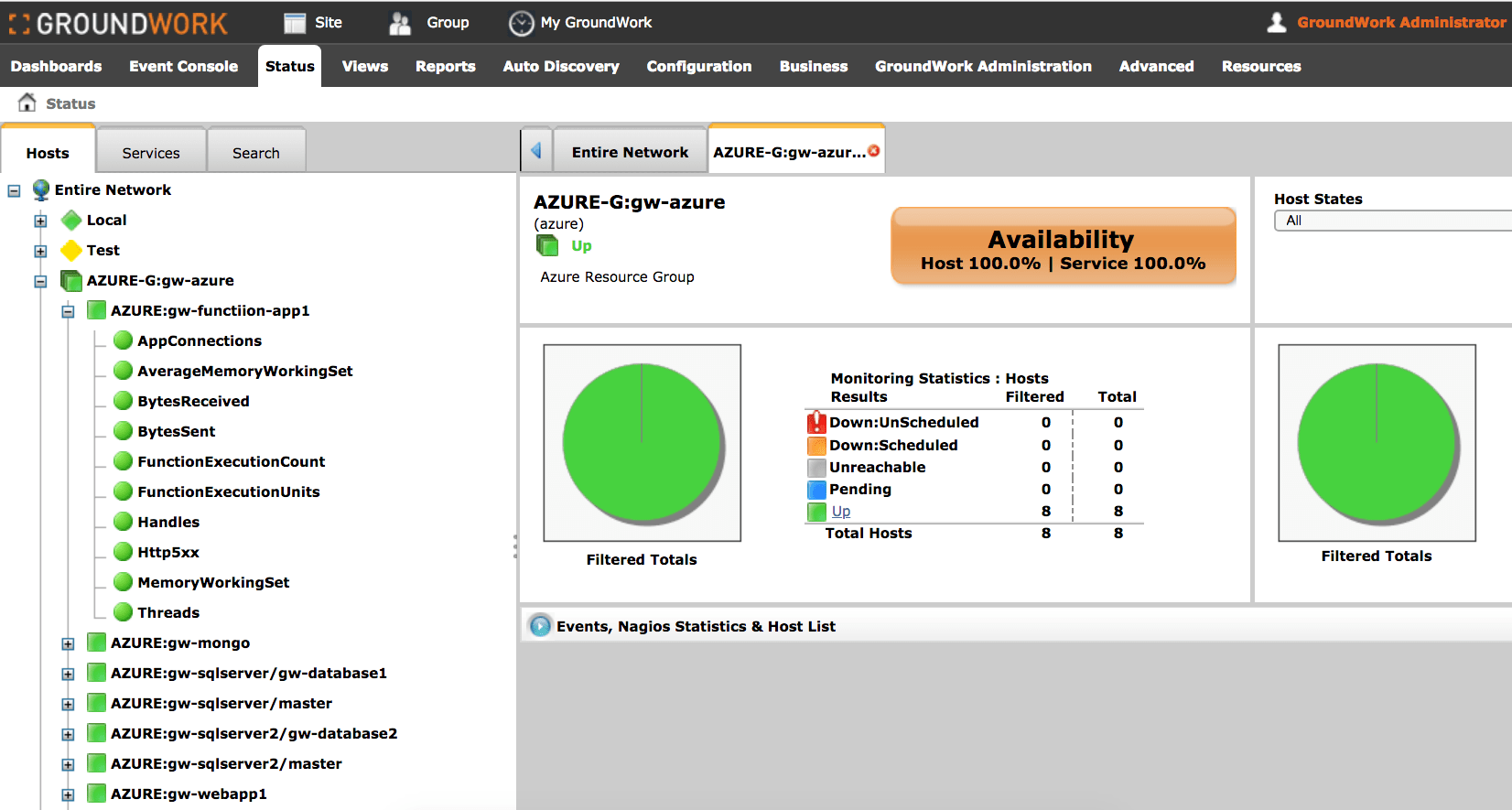Click the yellow diamond Test icon
Screen dimensions: 1512x810
point(71,250)
